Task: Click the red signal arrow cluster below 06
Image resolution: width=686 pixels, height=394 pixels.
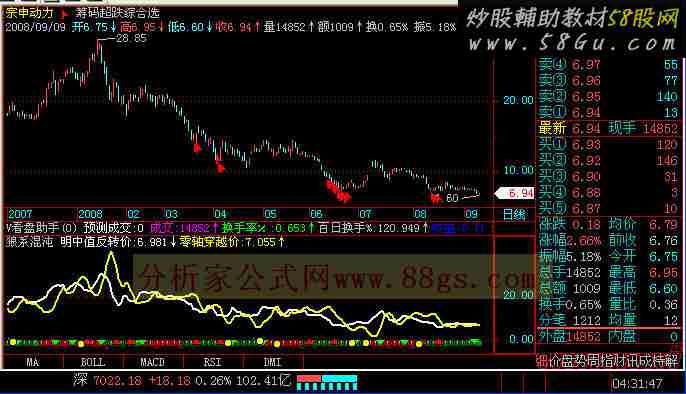Action: (x=338, y=192)
